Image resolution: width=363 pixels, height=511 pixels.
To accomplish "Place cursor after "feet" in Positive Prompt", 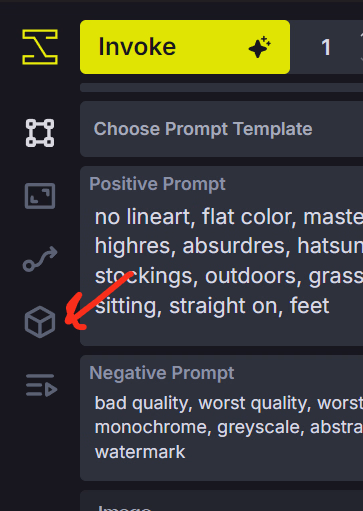I will coord(330,306).
